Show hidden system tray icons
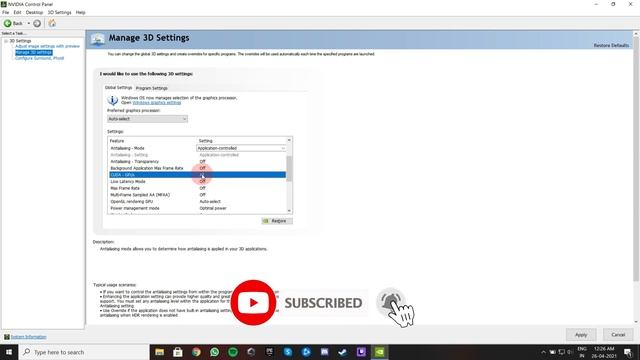Screen dimensions: 640x360 tap(543, 352)
